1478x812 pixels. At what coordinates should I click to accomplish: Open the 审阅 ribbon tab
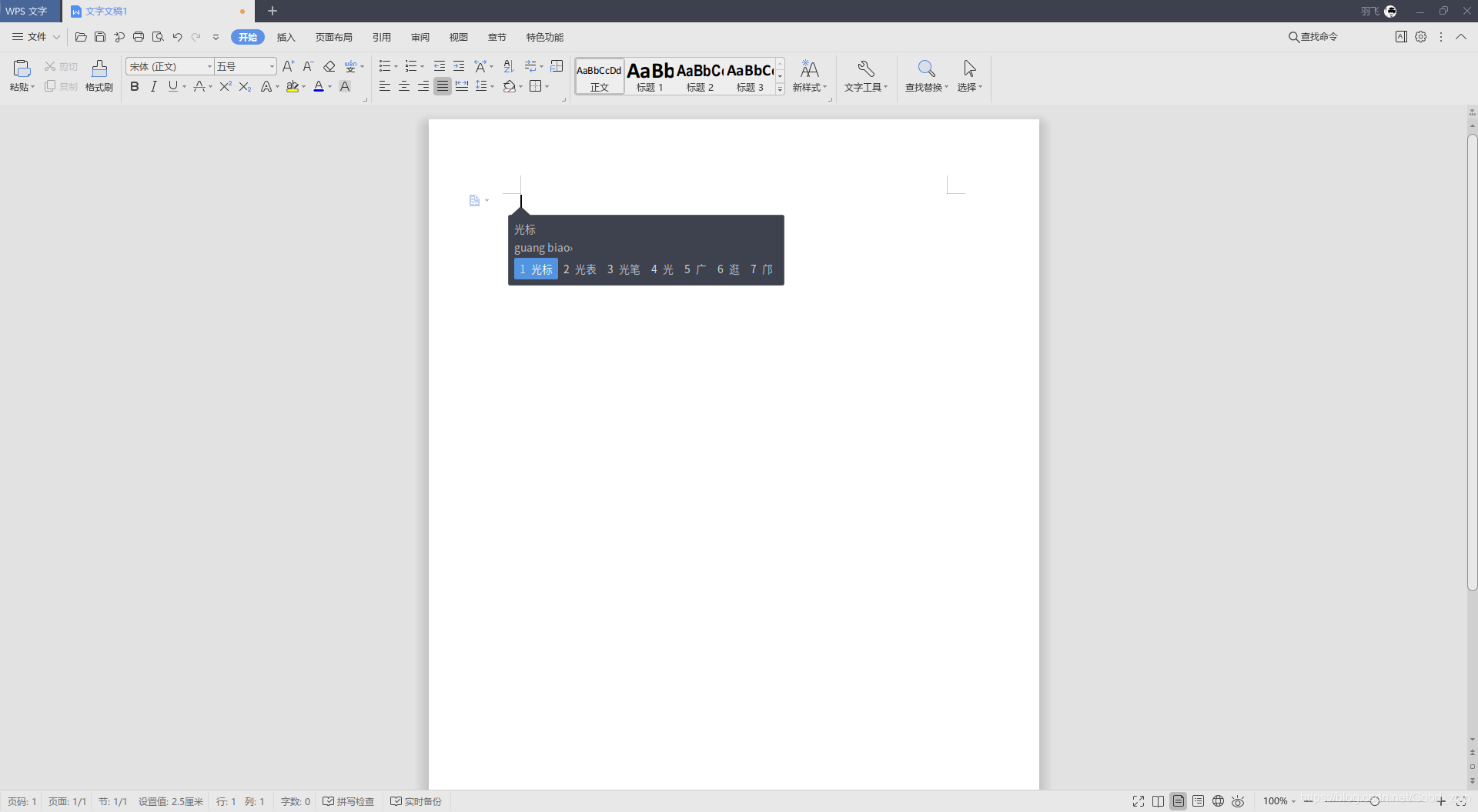coord(420,37)
